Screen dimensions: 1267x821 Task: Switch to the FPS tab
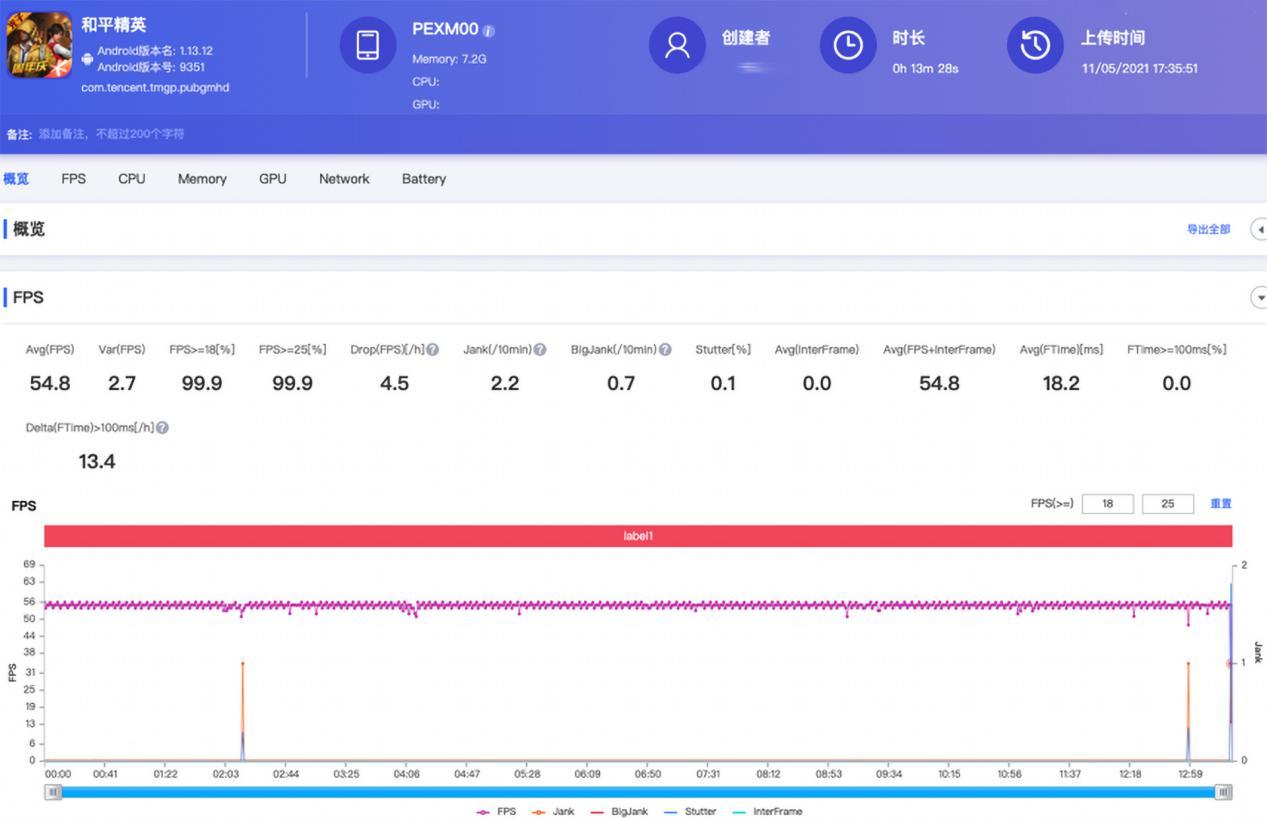74,179
